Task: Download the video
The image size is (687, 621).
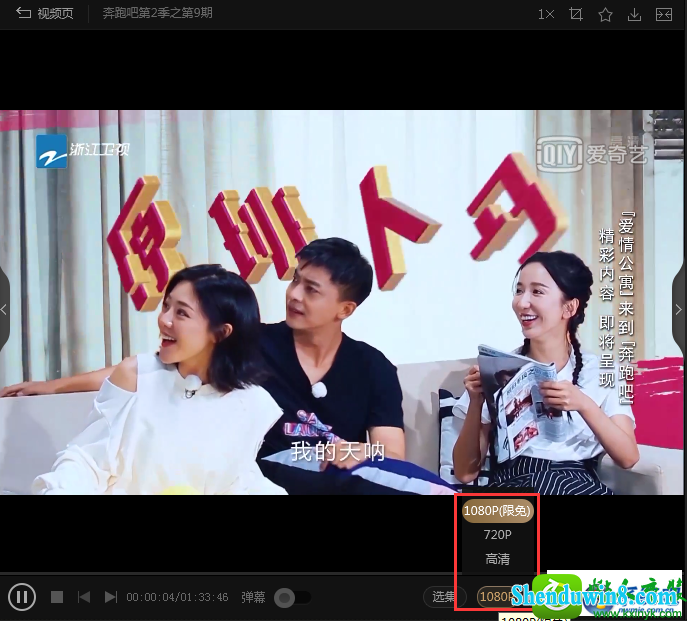Action: (634, 14)
